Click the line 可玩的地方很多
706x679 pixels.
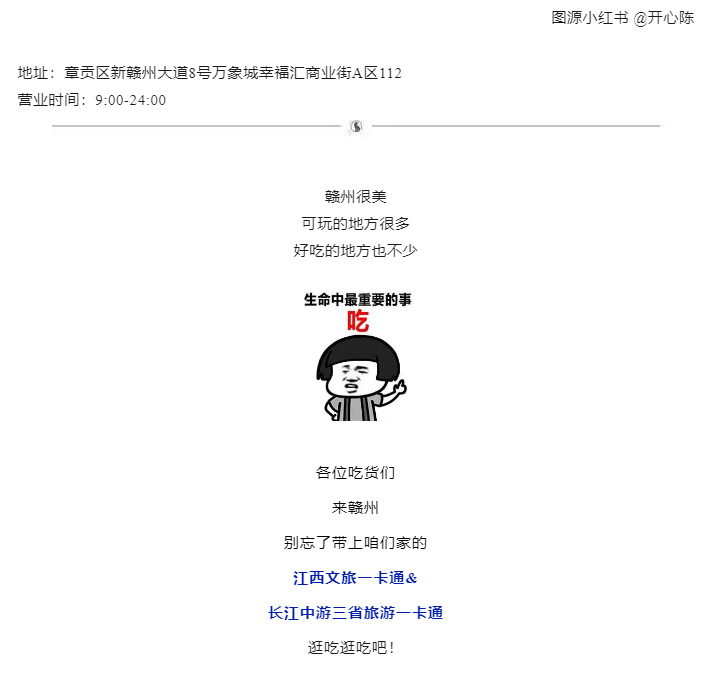pos(355,224)
